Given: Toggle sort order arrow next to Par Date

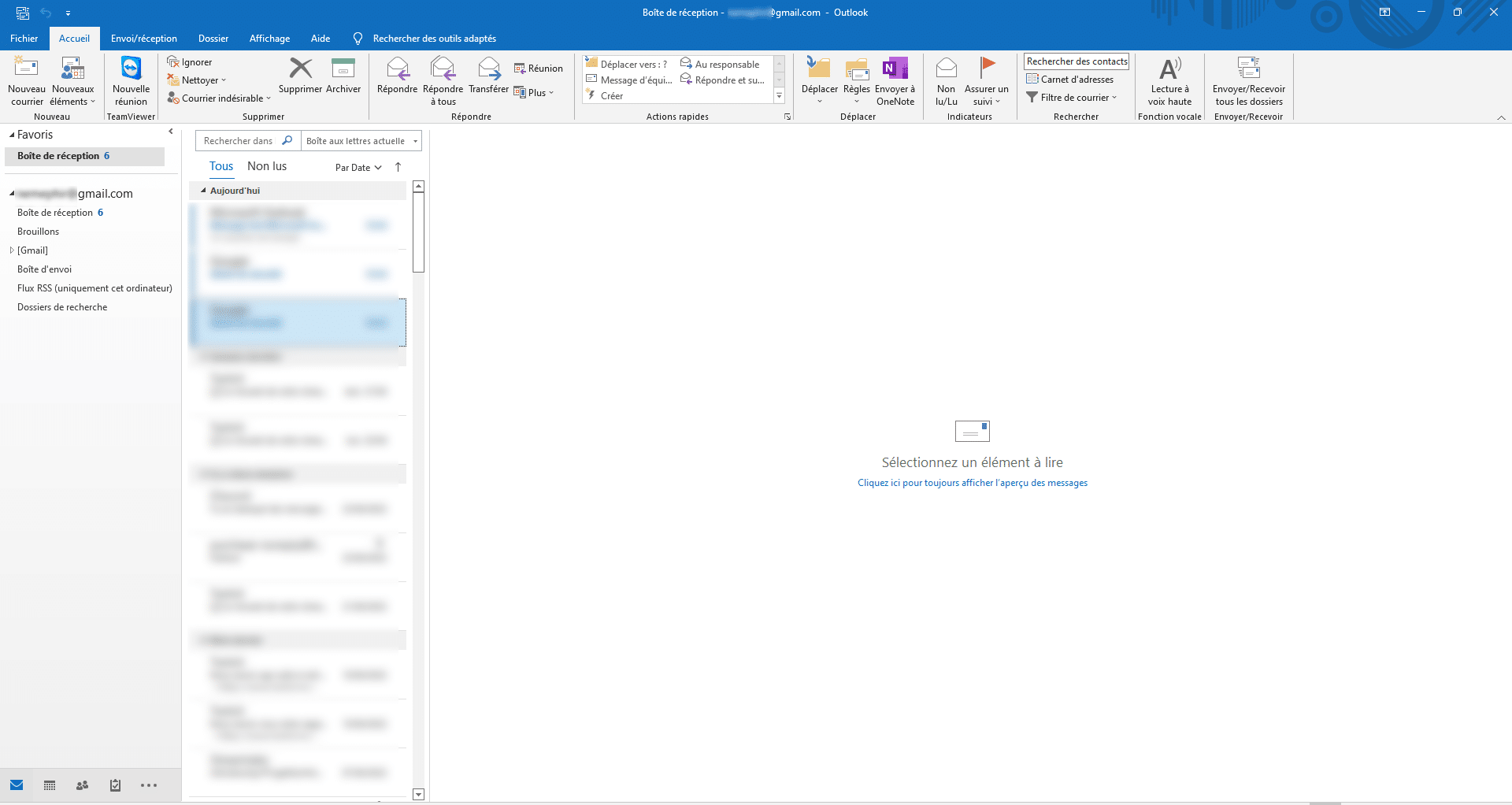Looking at the screenshot, I should pyautogui.click(x=398, y=167).
